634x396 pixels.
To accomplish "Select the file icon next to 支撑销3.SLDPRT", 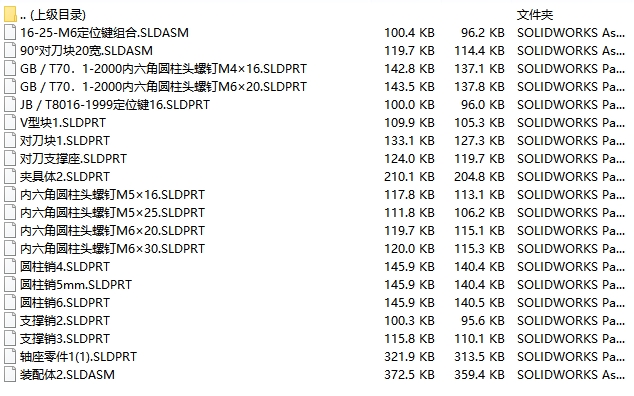I will coord(10,339).
